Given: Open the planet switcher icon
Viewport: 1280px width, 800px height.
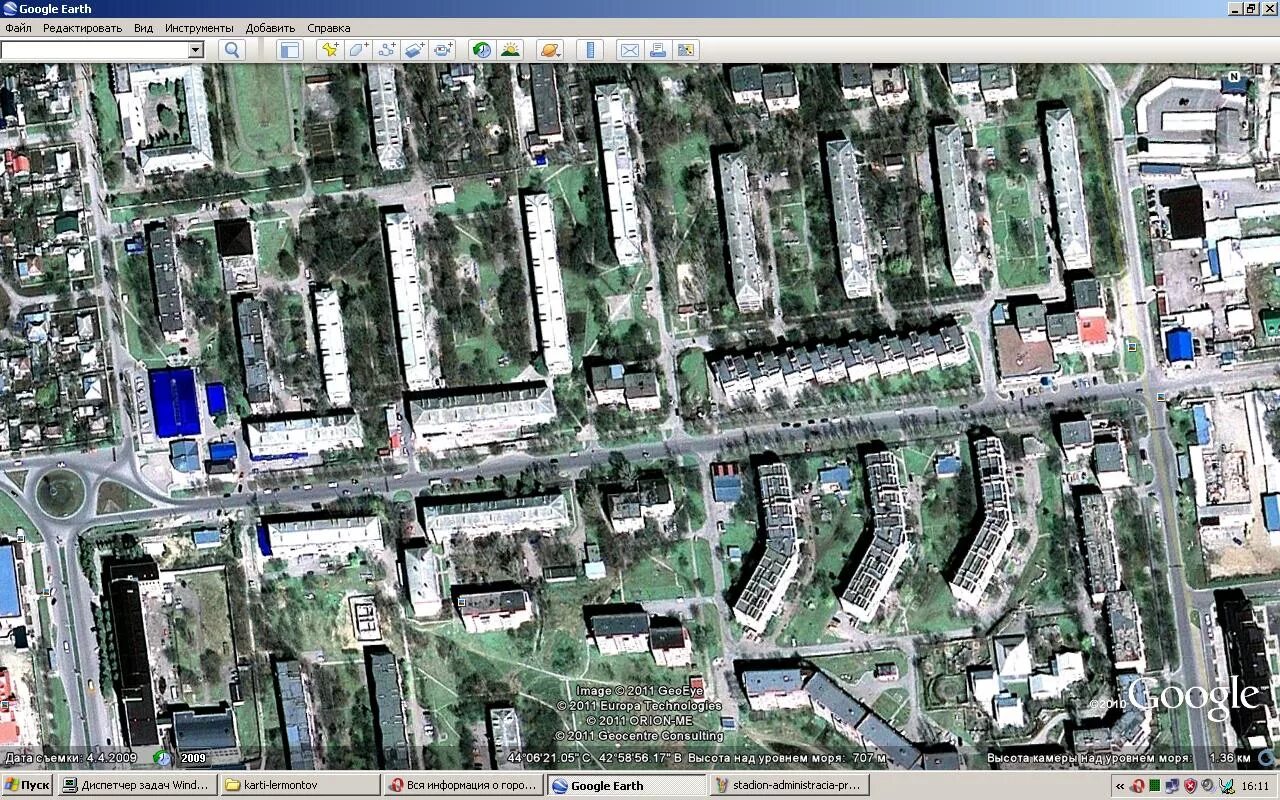Looking at the screenshot, I should coord(550,49).
